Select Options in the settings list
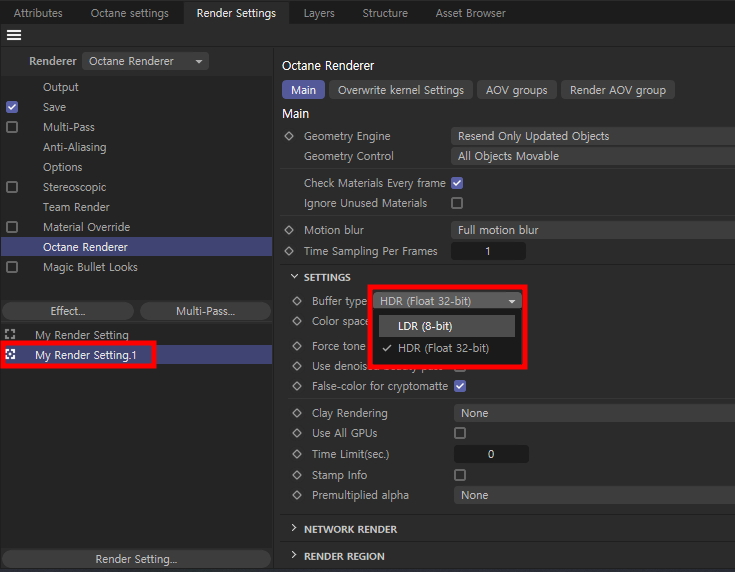Viewport: 735px width, 572px height. click(x=62, y=167)
